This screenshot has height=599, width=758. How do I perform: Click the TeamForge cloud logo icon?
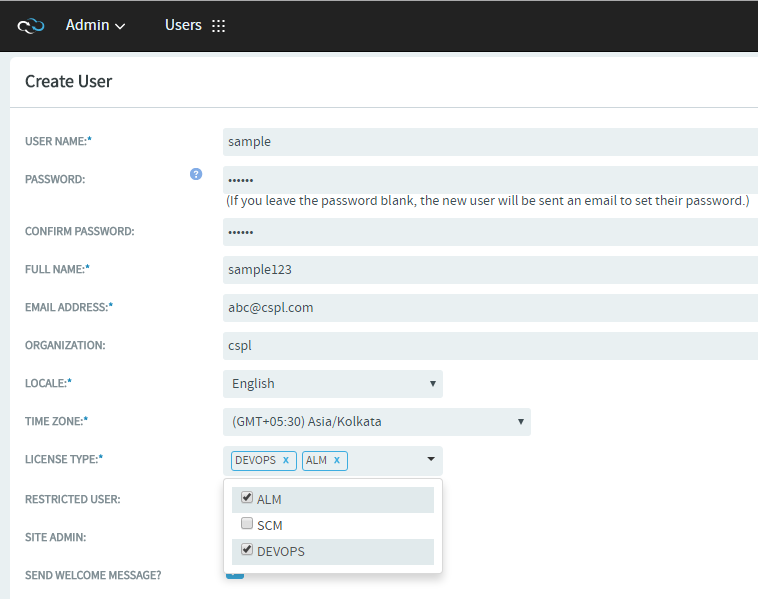tap(31, 26)
